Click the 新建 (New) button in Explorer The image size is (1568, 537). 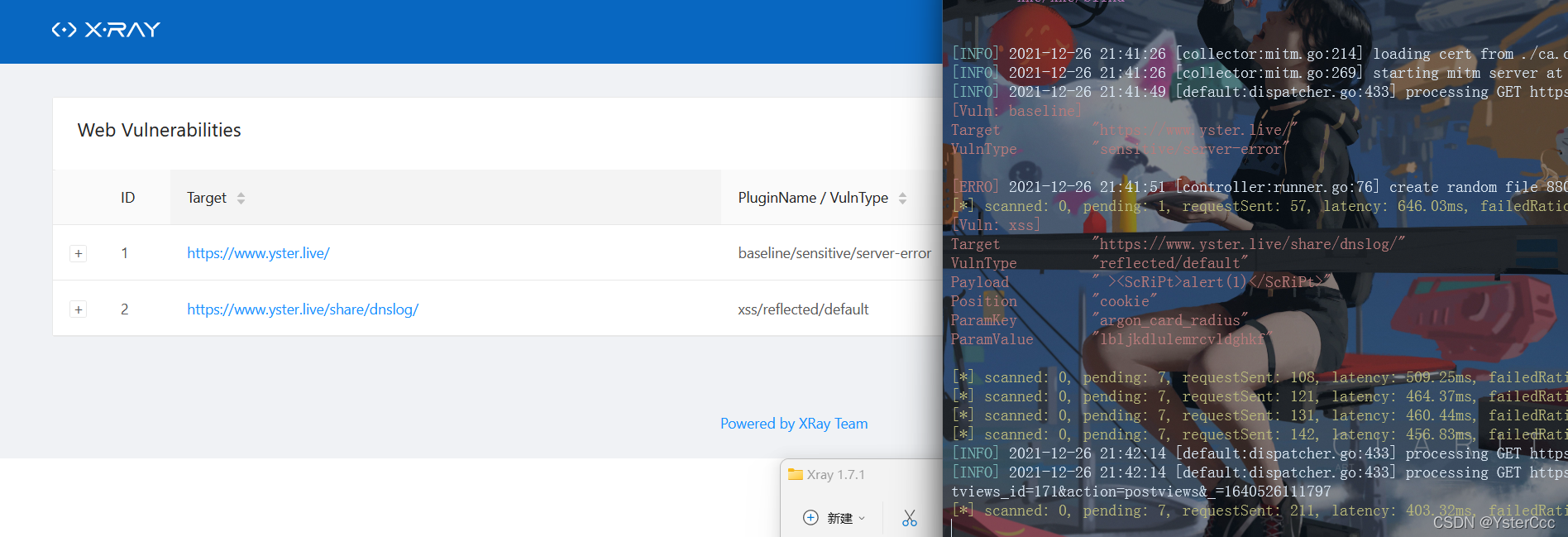tap(834, 518)
